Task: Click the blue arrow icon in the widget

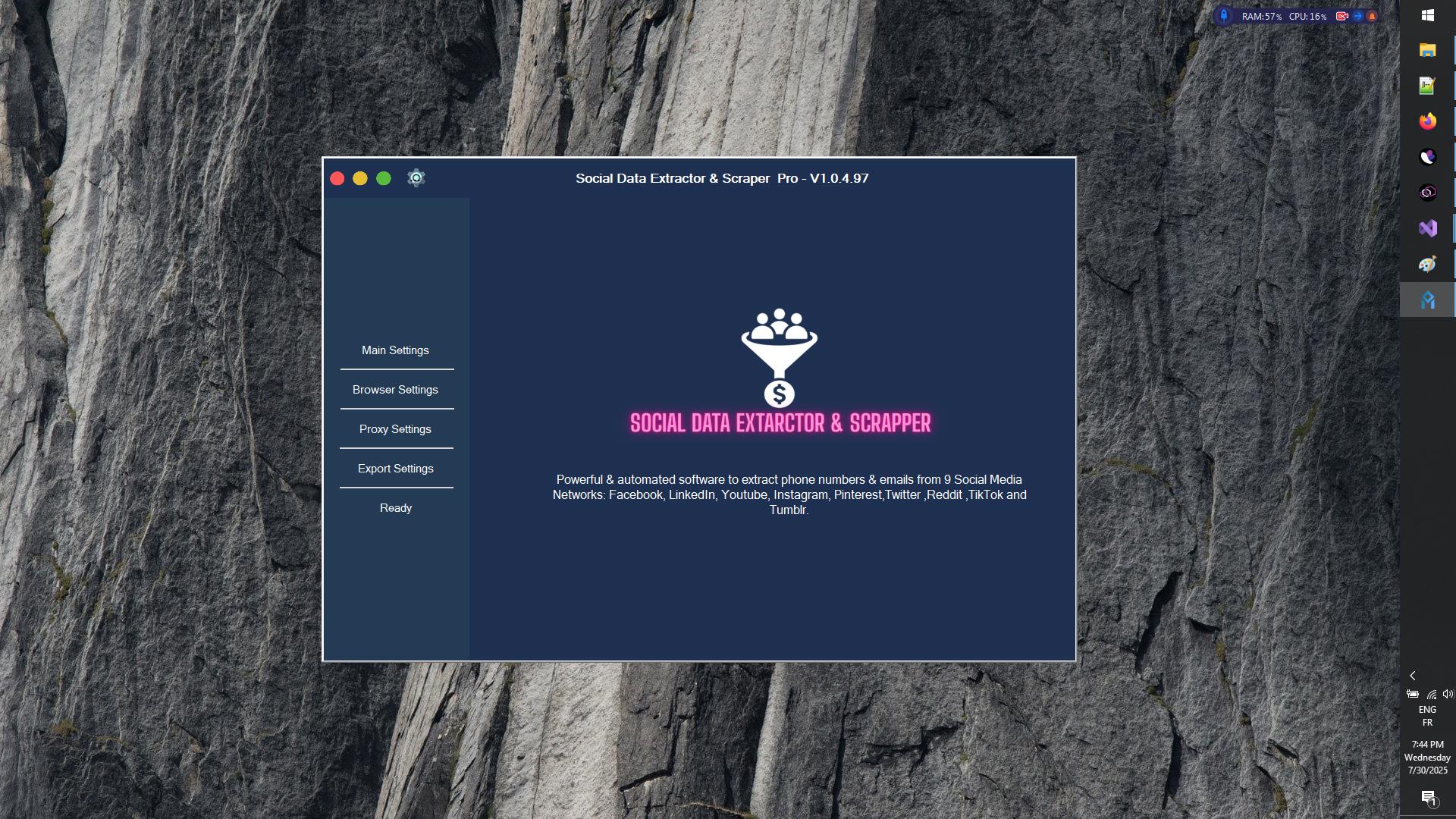Action: coord(1357,16)
